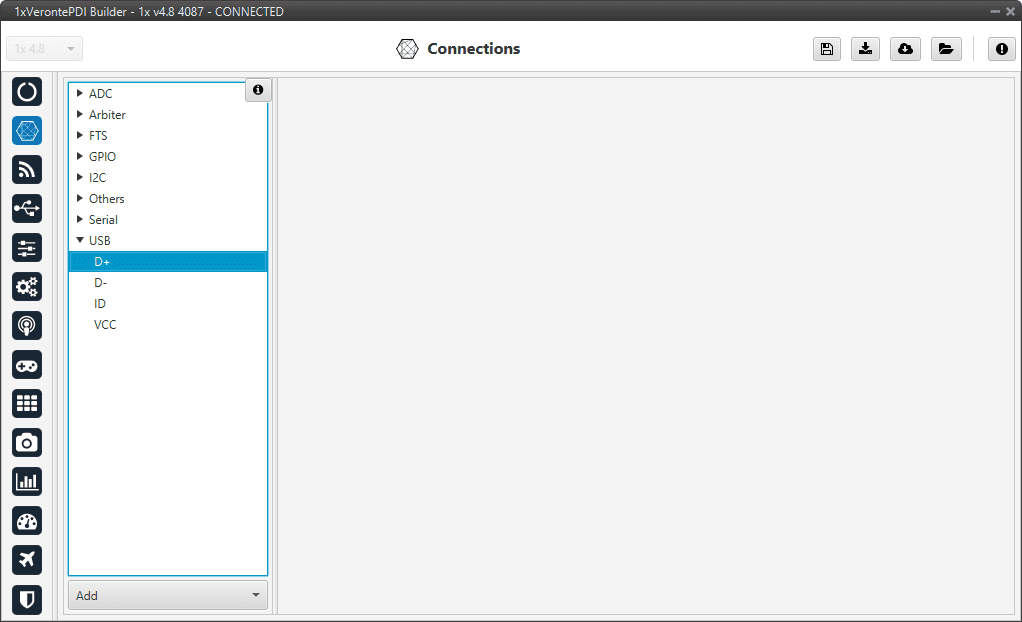Open the USB sidebar icon

(27, 209)
